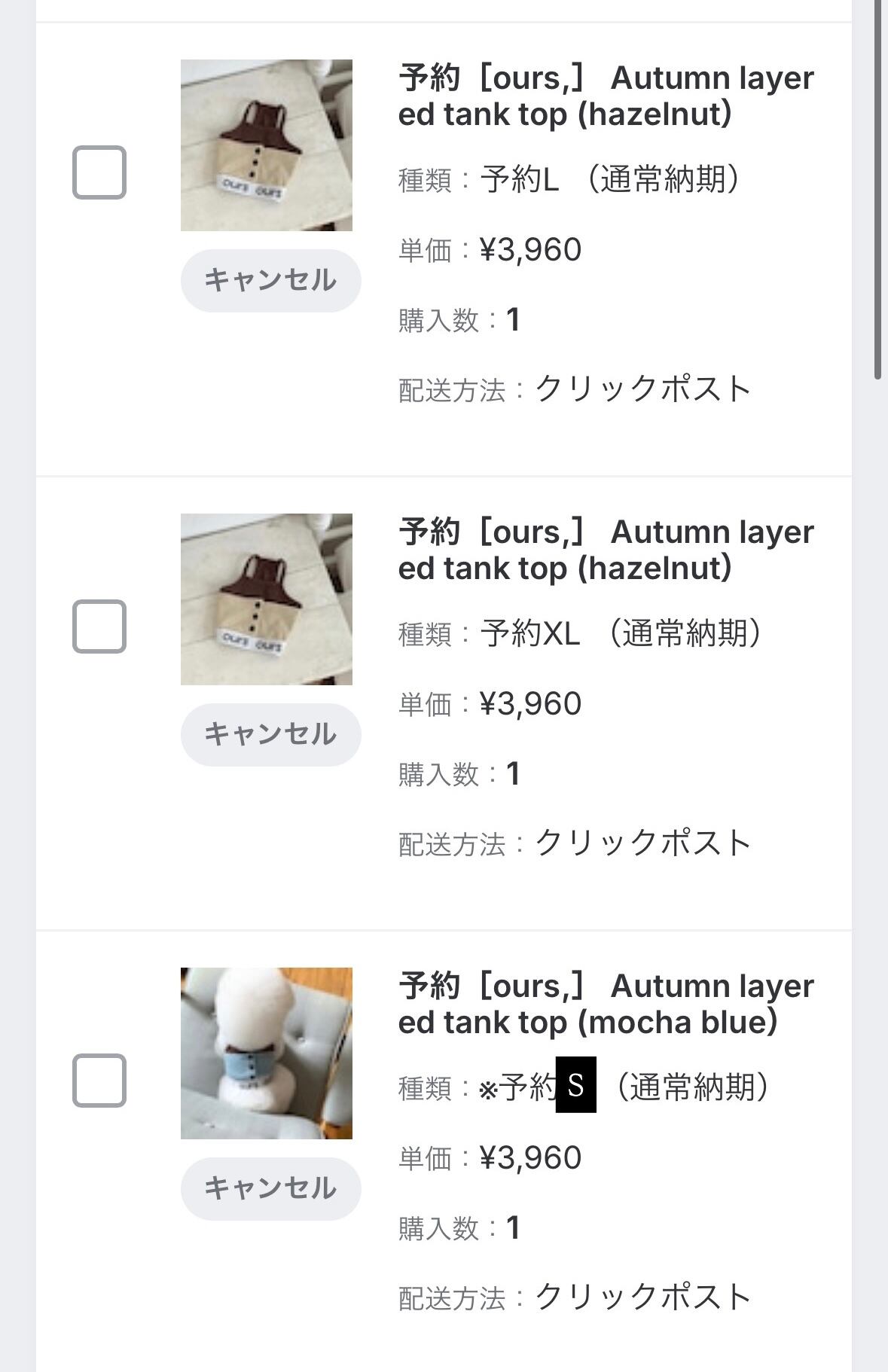Viewport: 888px width, 1372px height.
Task: Check the mocha blue tank top checkbox
Action: pos(99,1081)
